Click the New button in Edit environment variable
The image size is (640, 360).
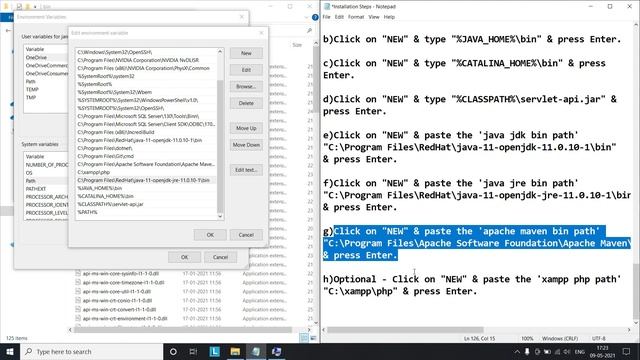[246, 53]
